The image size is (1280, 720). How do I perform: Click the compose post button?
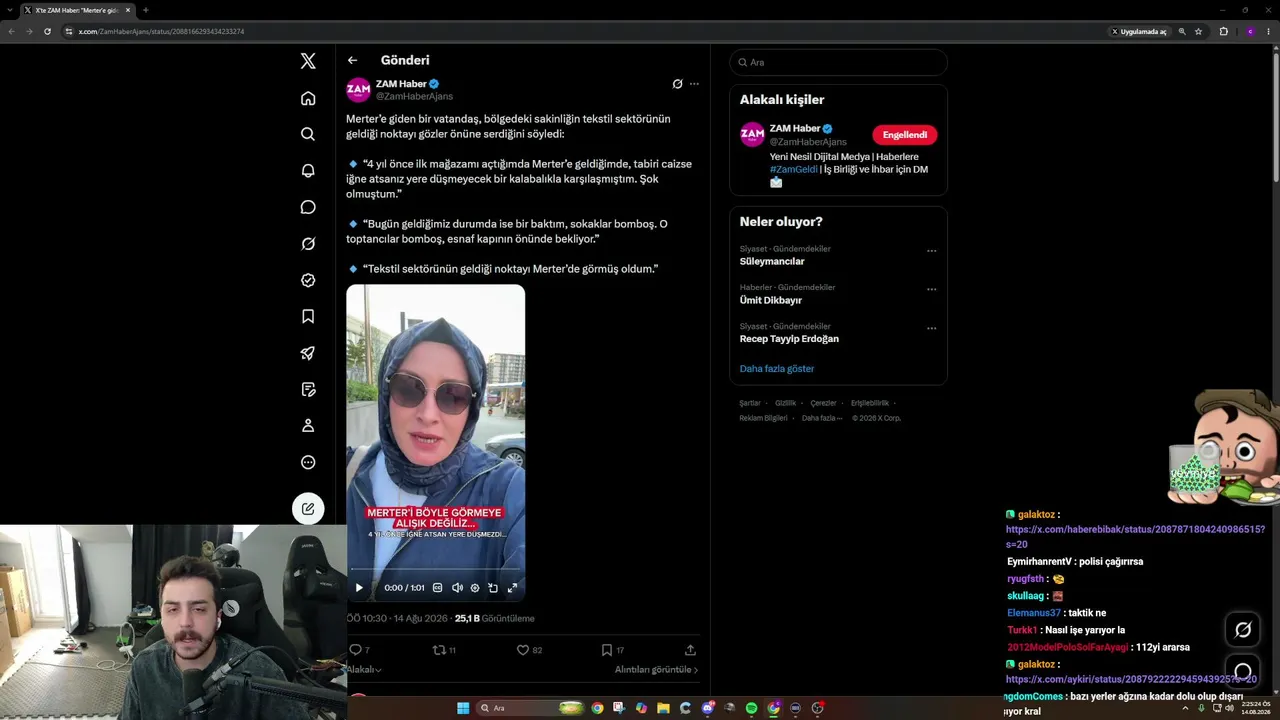tap(308, 509)
